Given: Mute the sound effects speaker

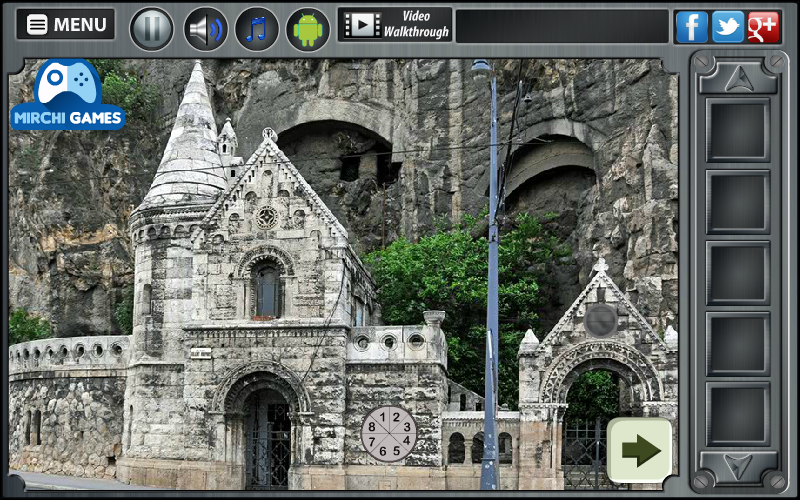Looking at the screenshot, I should [205, 28].
